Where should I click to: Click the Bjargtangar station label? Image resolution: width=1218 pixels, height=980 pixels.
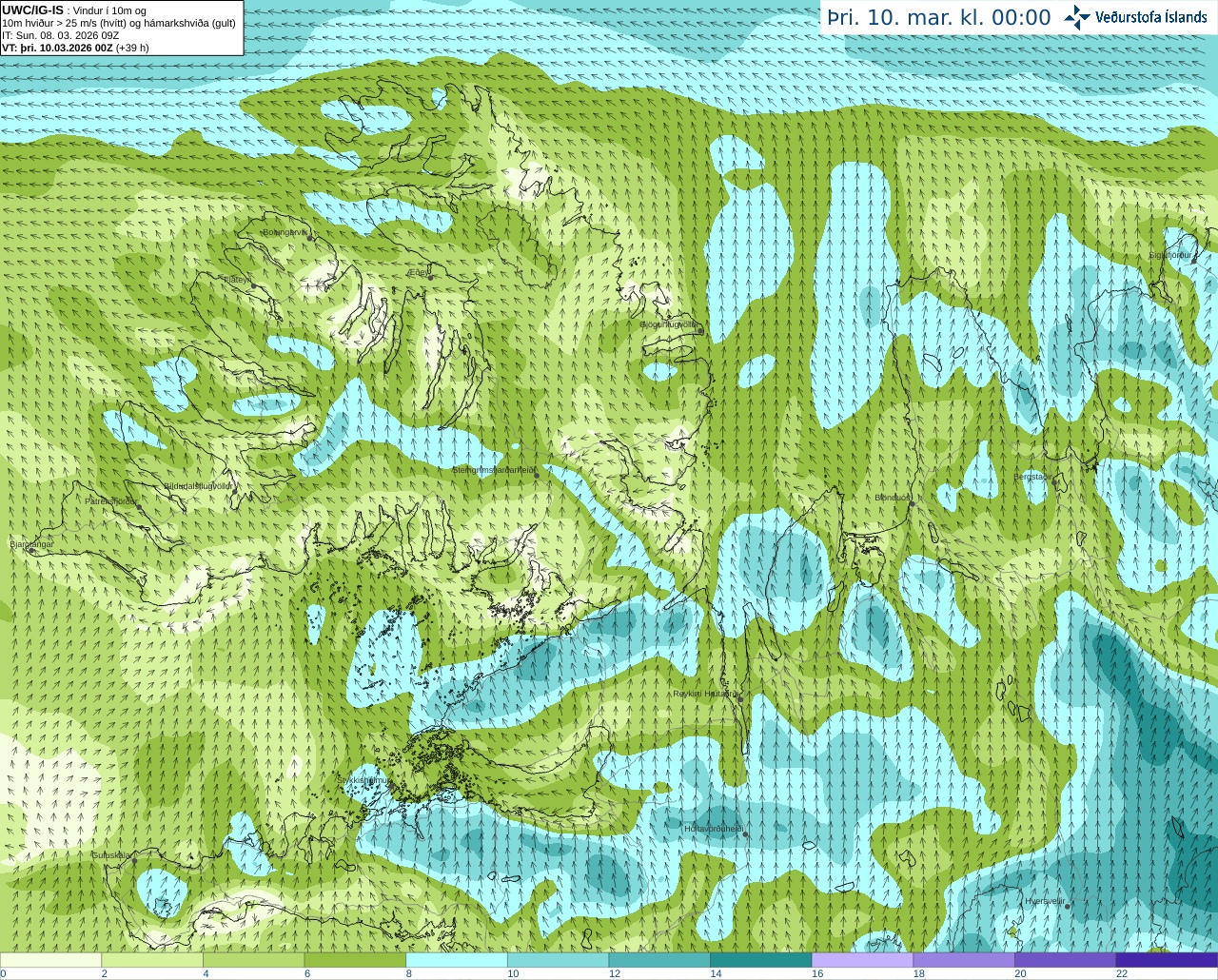(31, 544)
